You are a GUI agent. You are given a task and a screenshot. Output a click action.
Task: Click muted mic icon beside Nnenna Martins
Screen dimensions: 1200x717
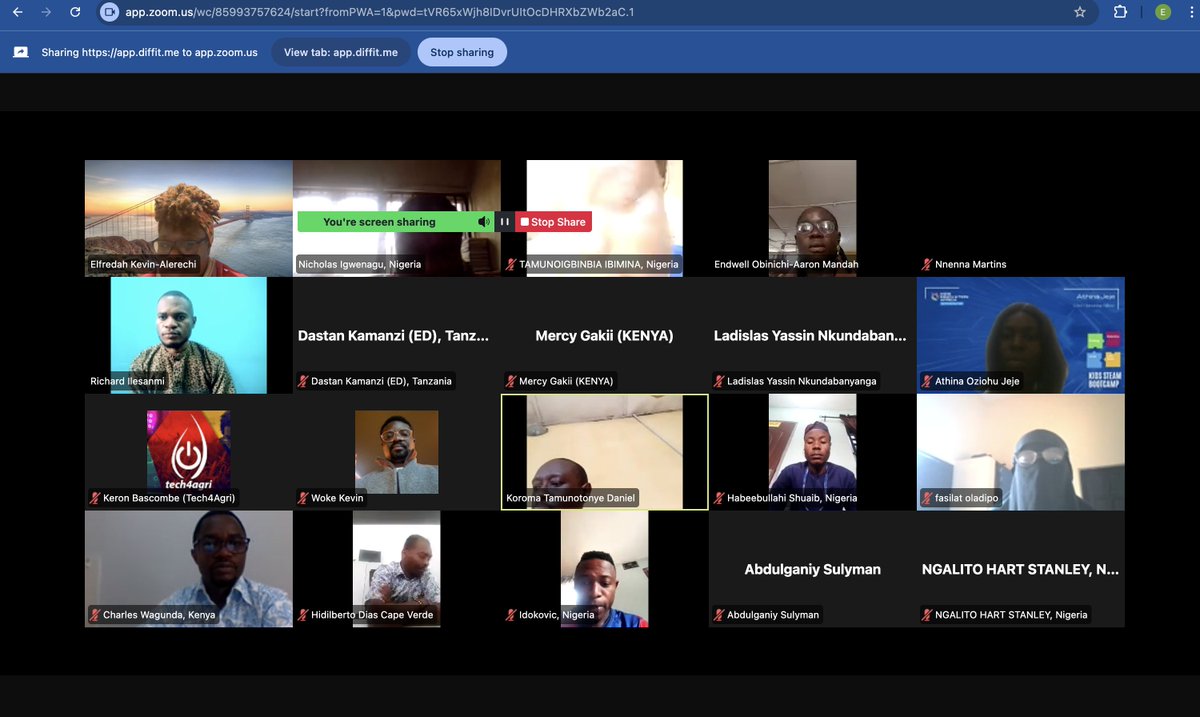pos(927,264)
